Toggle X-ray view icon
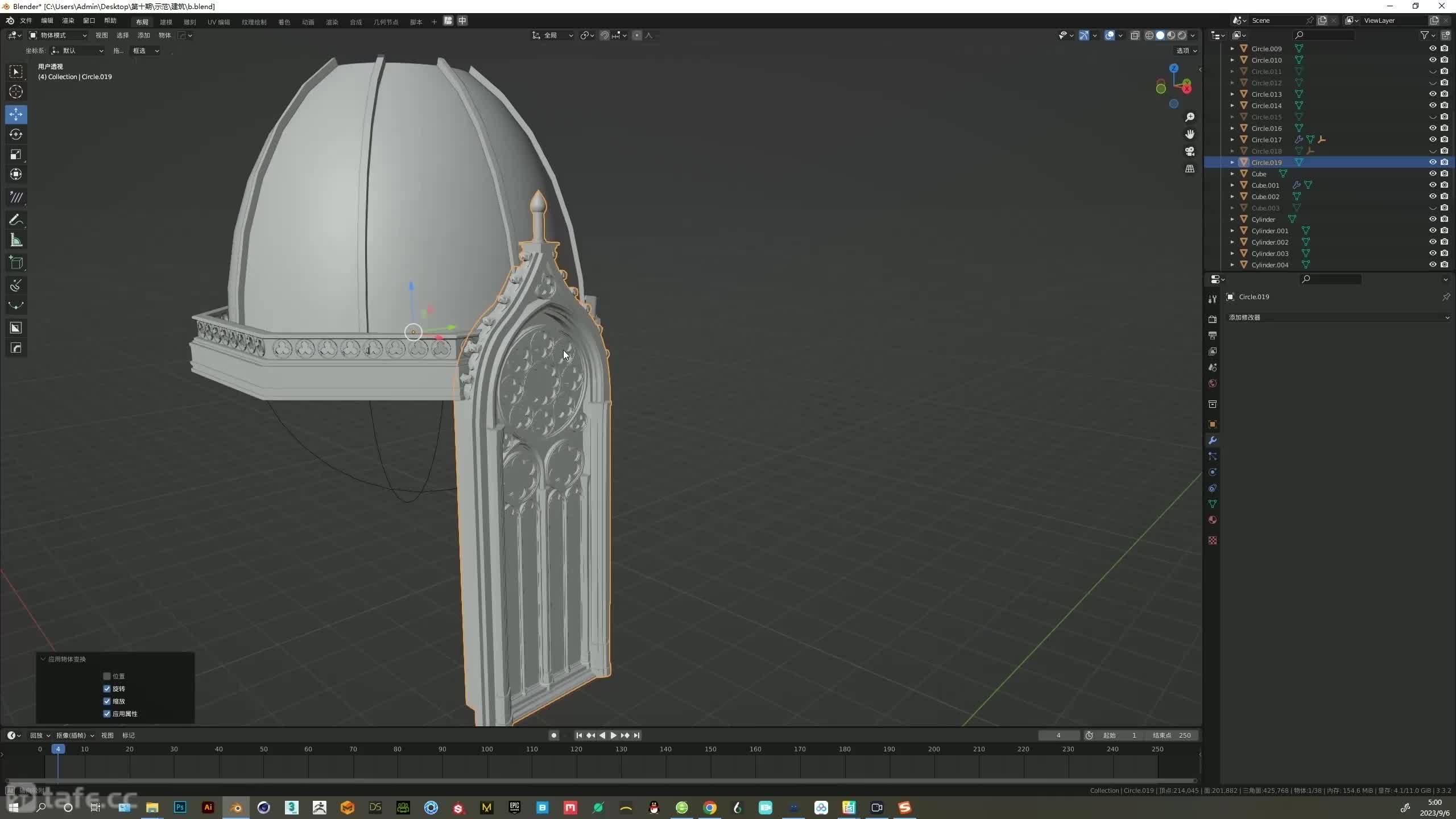 click(1135, 35)
